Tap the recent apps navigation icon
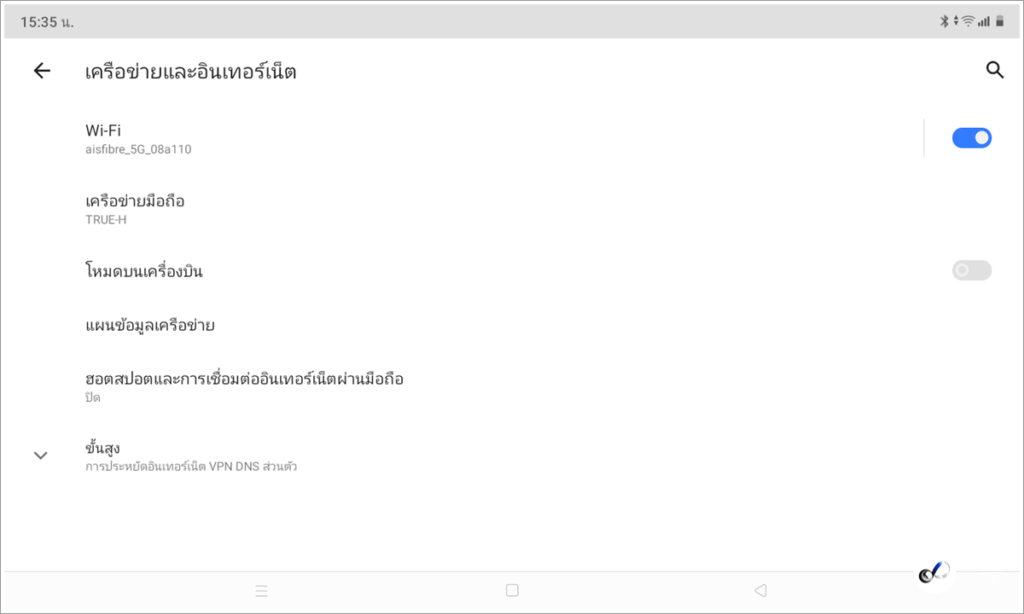 point(261,591)
